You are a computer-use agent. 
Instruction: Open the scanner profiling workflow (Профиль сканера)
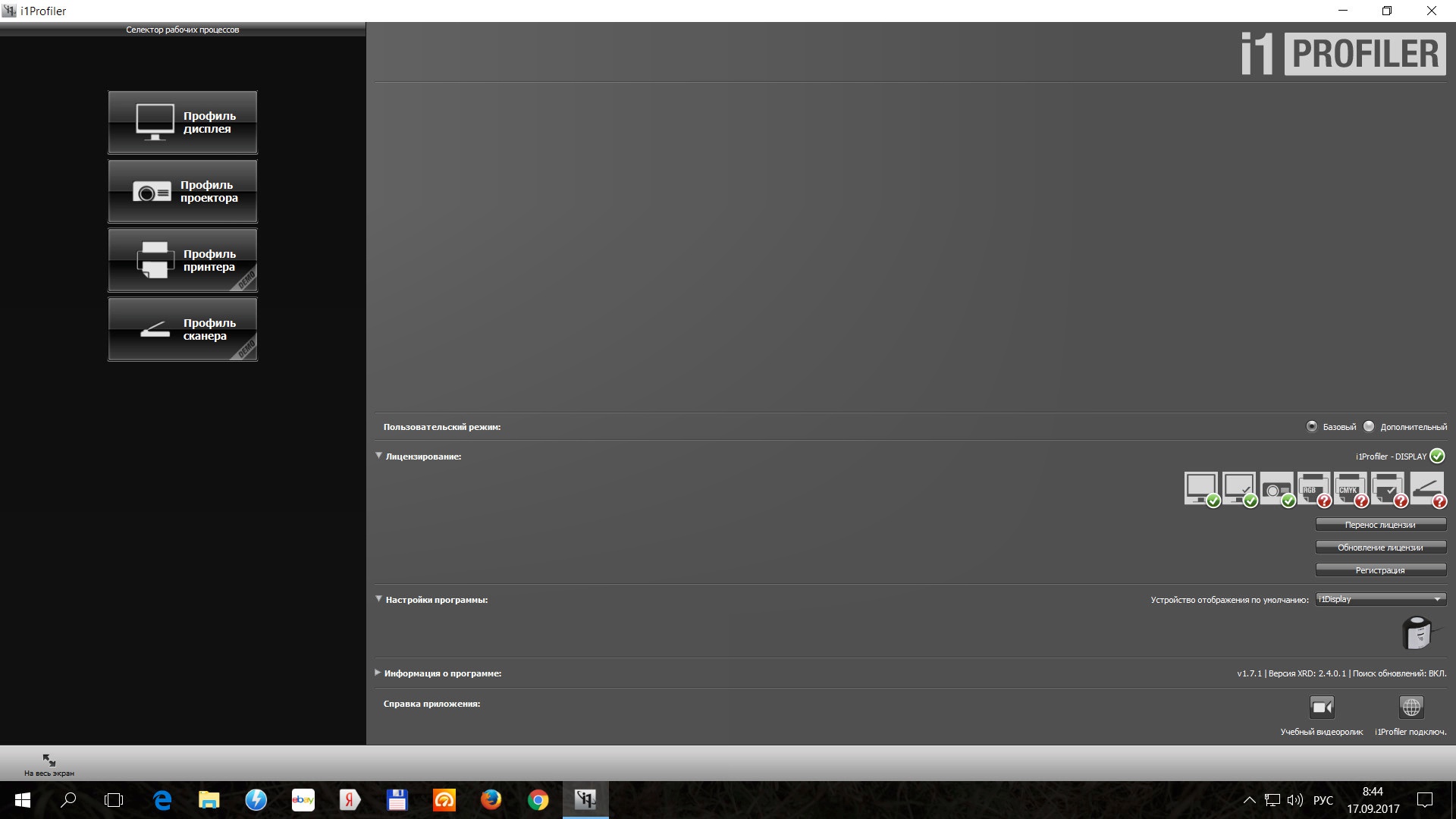(183, 329)
